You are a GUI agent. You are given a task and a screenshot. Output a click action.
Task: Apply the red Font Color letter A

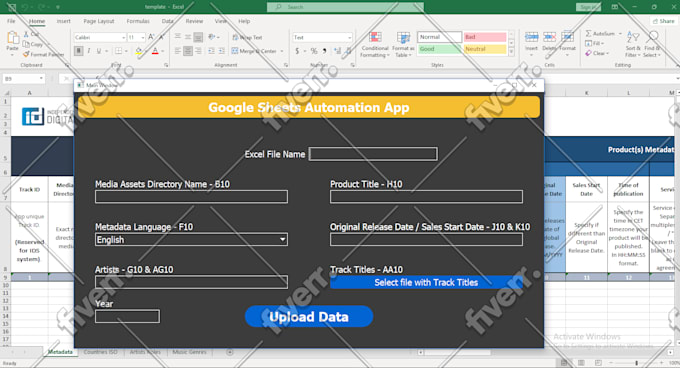pyautogui.click(x=155, y=51)
